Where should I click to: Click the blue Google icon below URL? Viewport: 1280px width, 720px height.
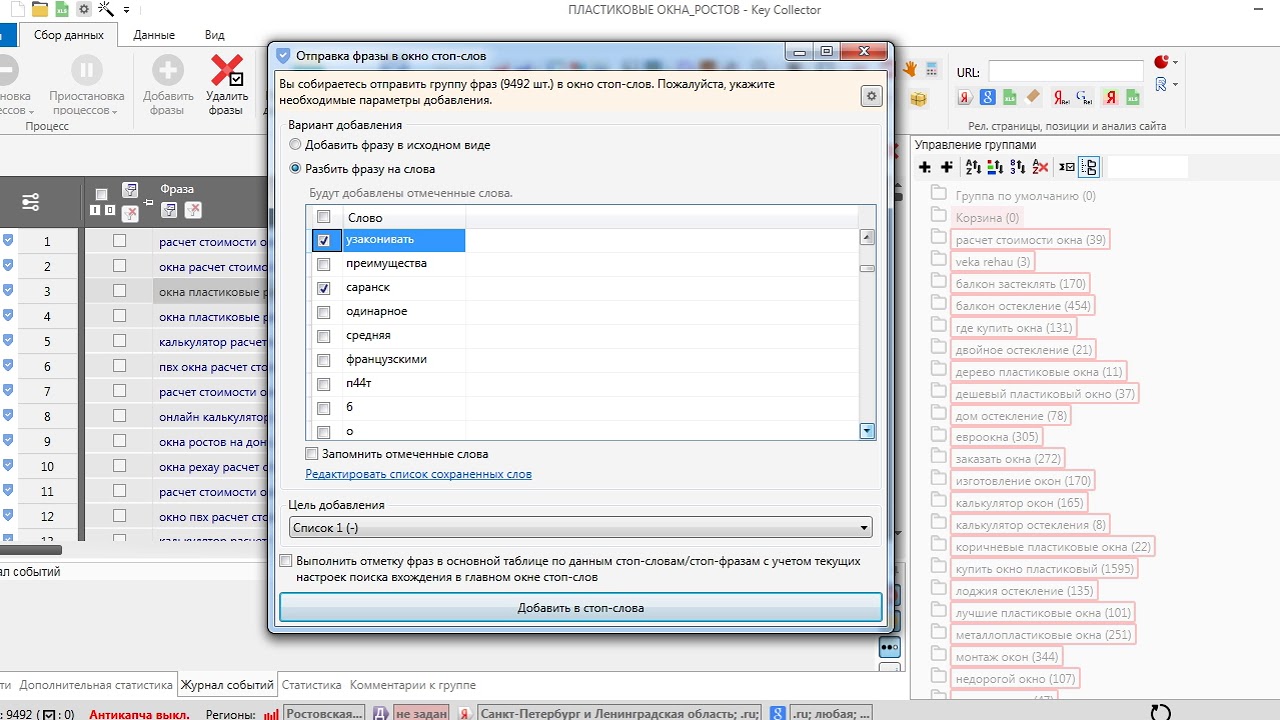tap(988, 98)
